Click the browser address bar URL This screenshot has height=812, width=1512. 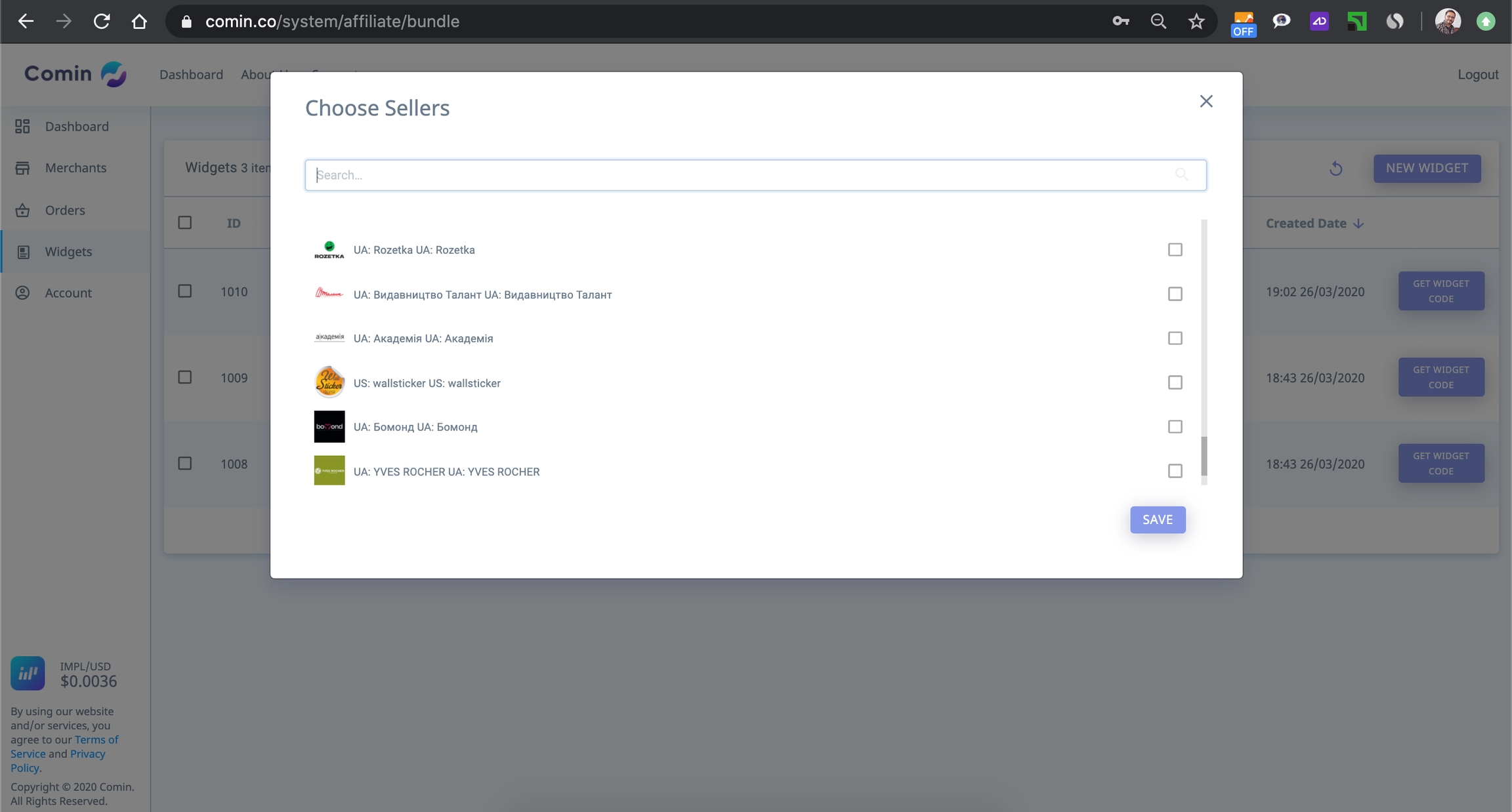click(x=332, y=21)
